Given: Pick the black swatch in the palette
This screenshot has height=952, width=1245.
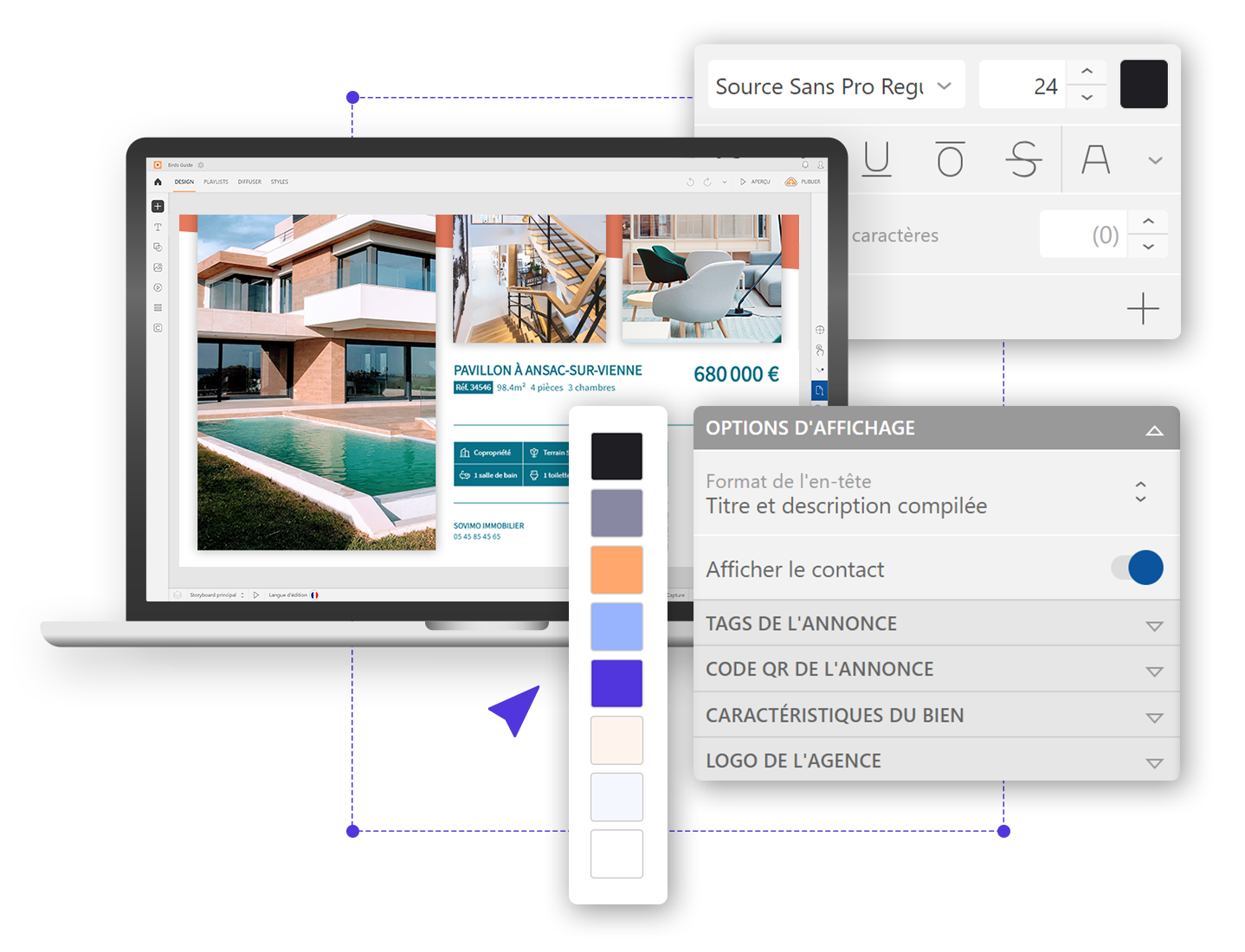Looking at the screenshot, I should coord(616,456).
